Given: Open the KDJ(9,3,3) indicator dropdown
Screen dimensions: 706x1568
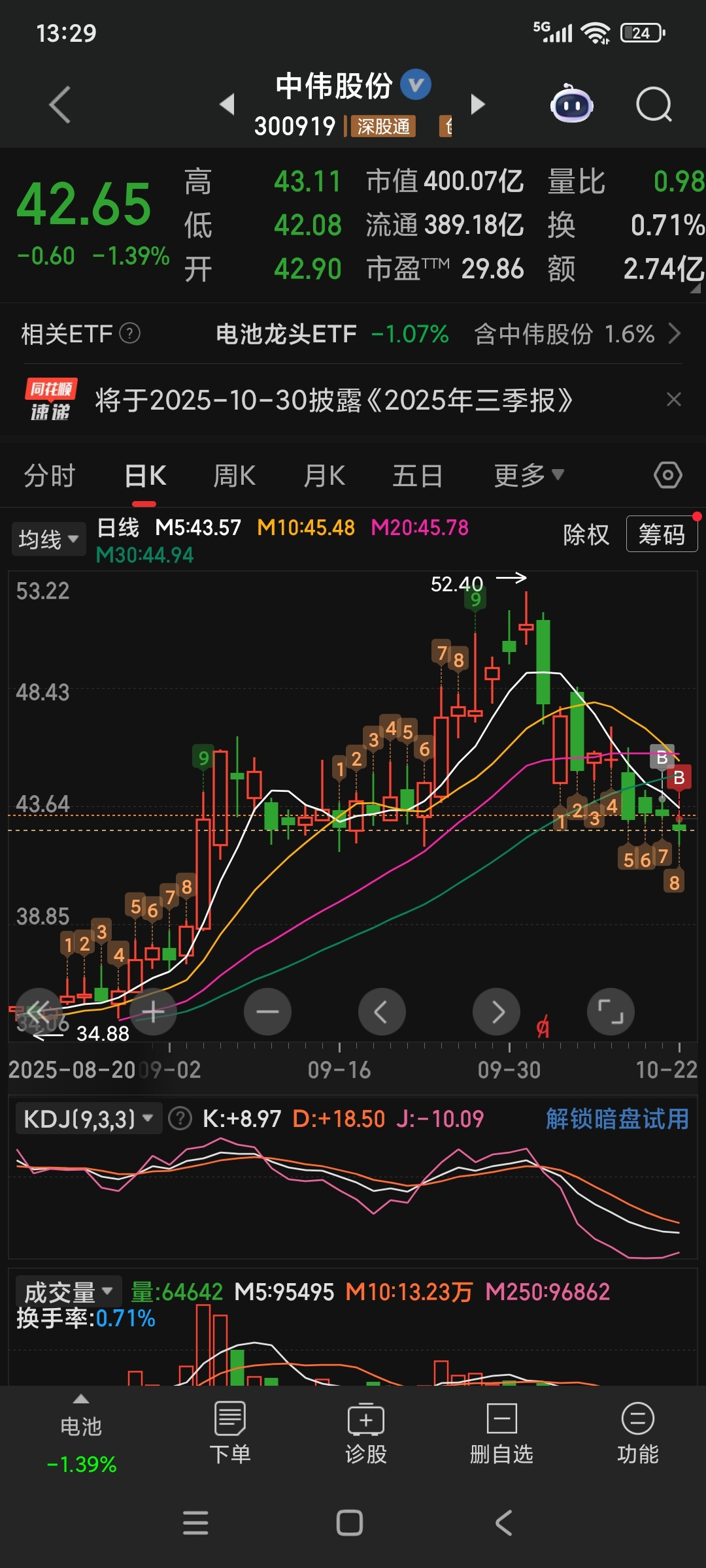Looking at the screenshot, I should click(x=88, y=1119).
